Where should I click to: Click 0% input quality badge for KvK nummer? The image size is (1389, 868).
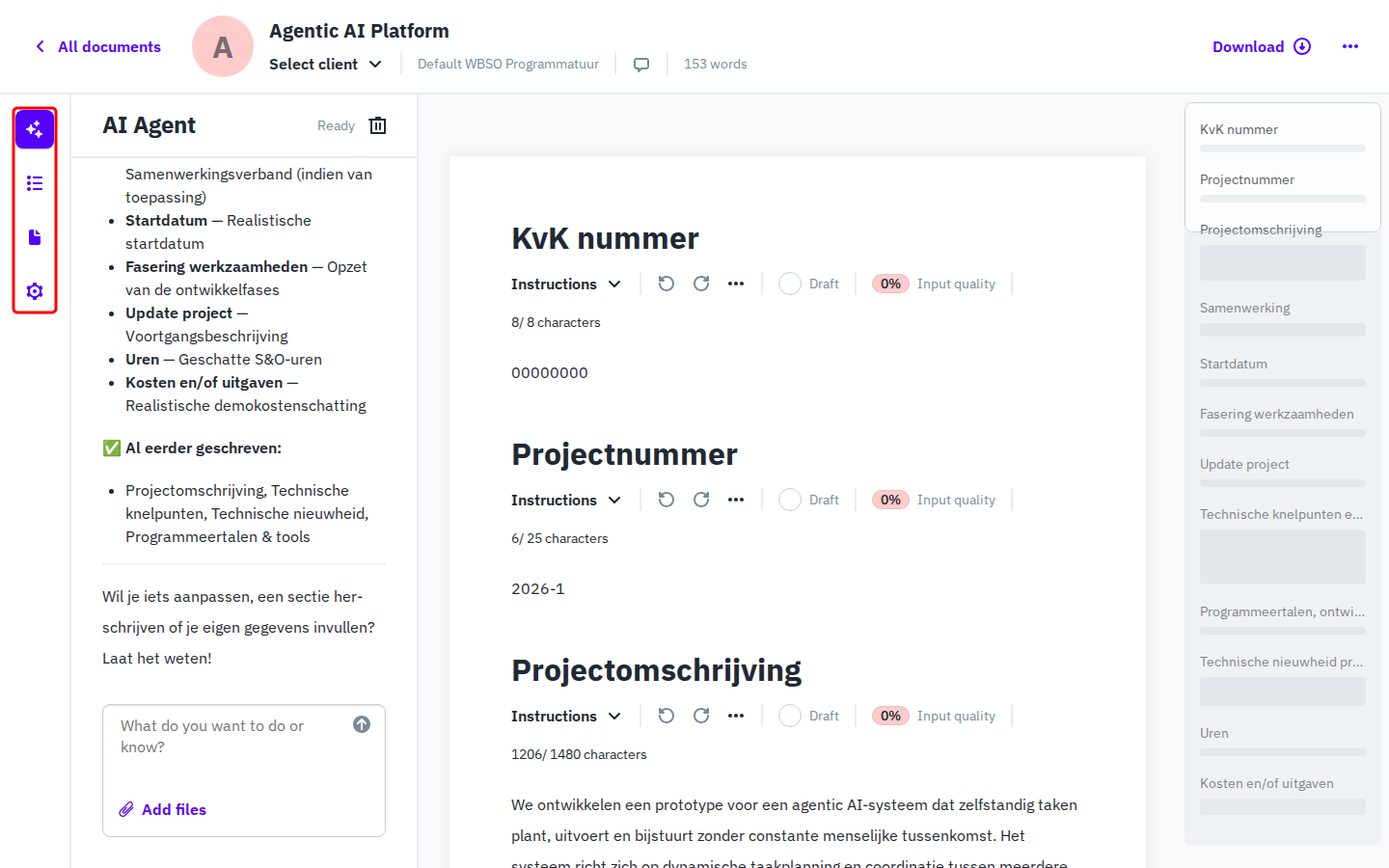[x=890, y=284]
